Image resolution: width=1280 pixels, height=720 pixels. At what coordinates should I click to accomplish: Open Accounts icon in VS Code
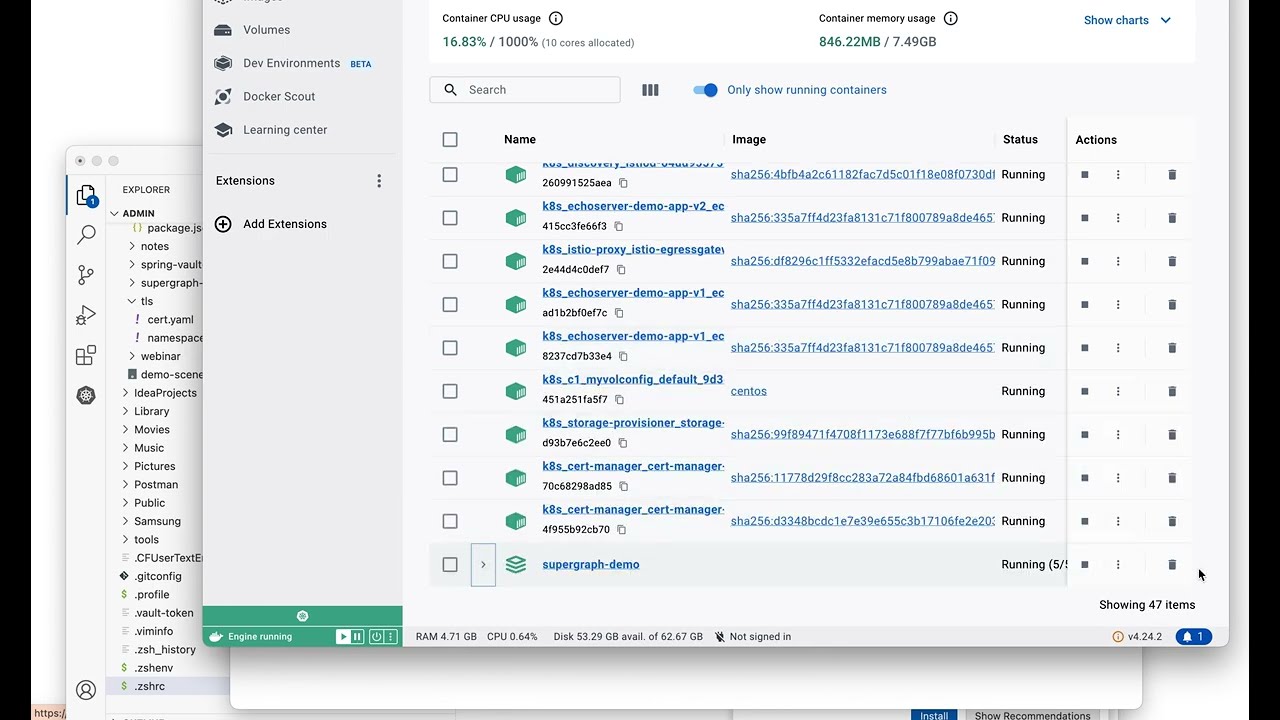click(86, 690)
